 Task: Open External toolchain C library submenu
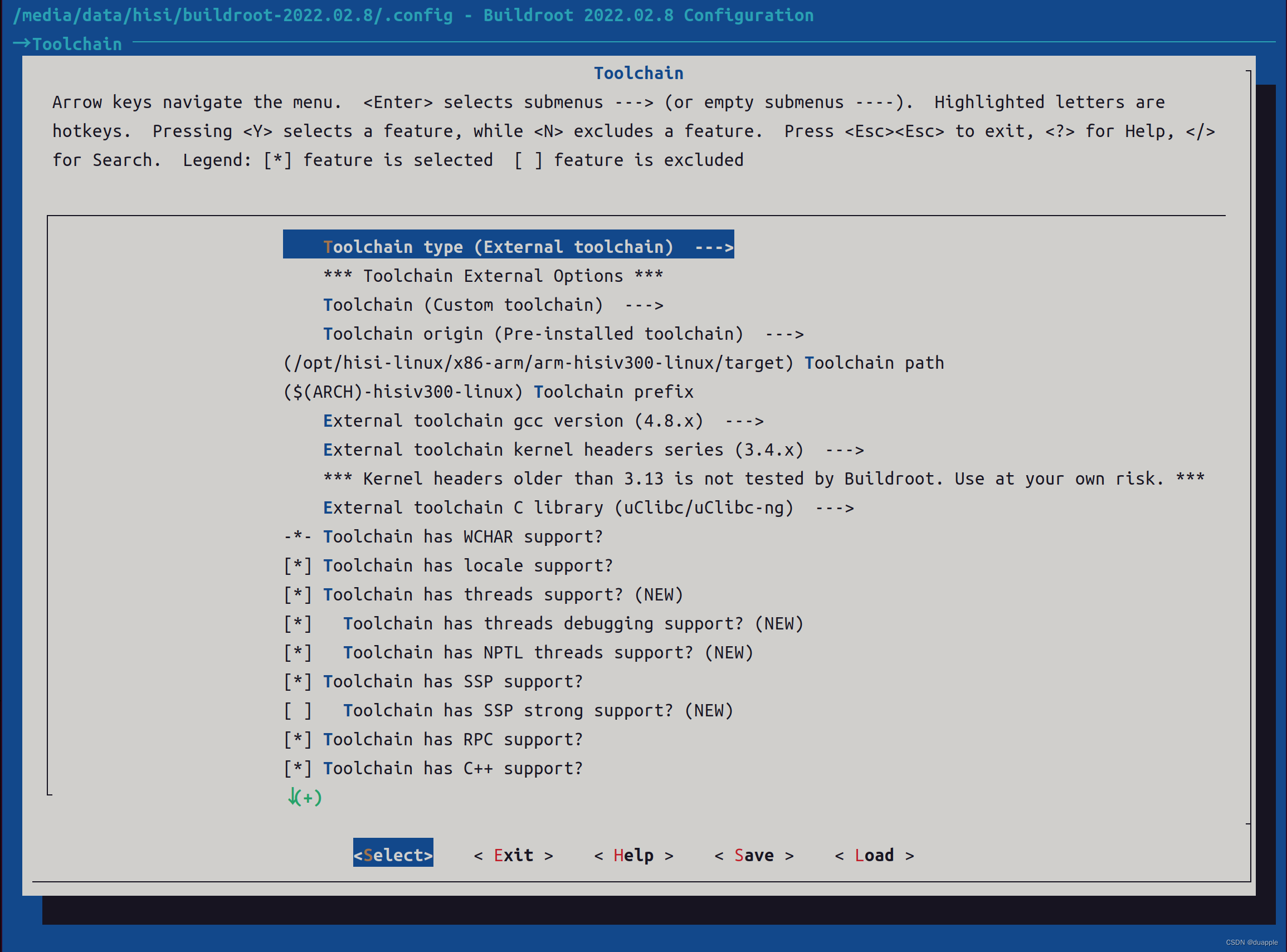(588, 507)
